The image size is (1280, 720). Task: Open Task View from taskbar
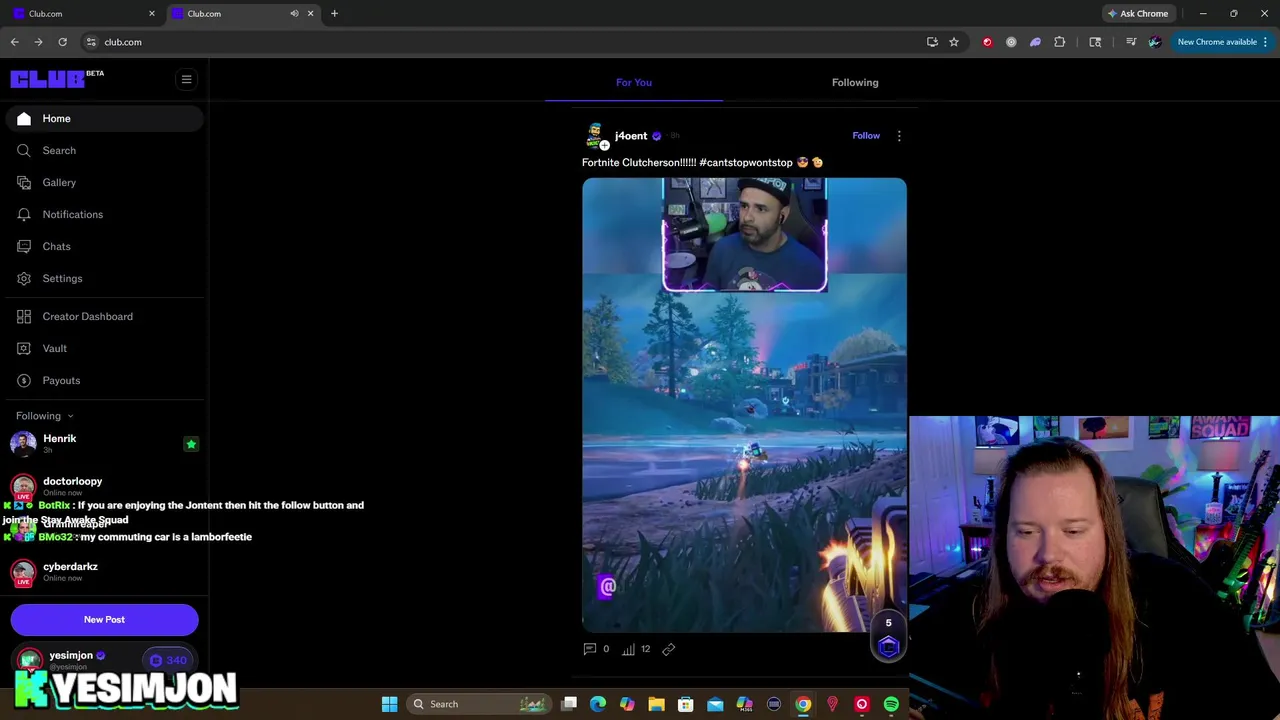coord(569,704)
